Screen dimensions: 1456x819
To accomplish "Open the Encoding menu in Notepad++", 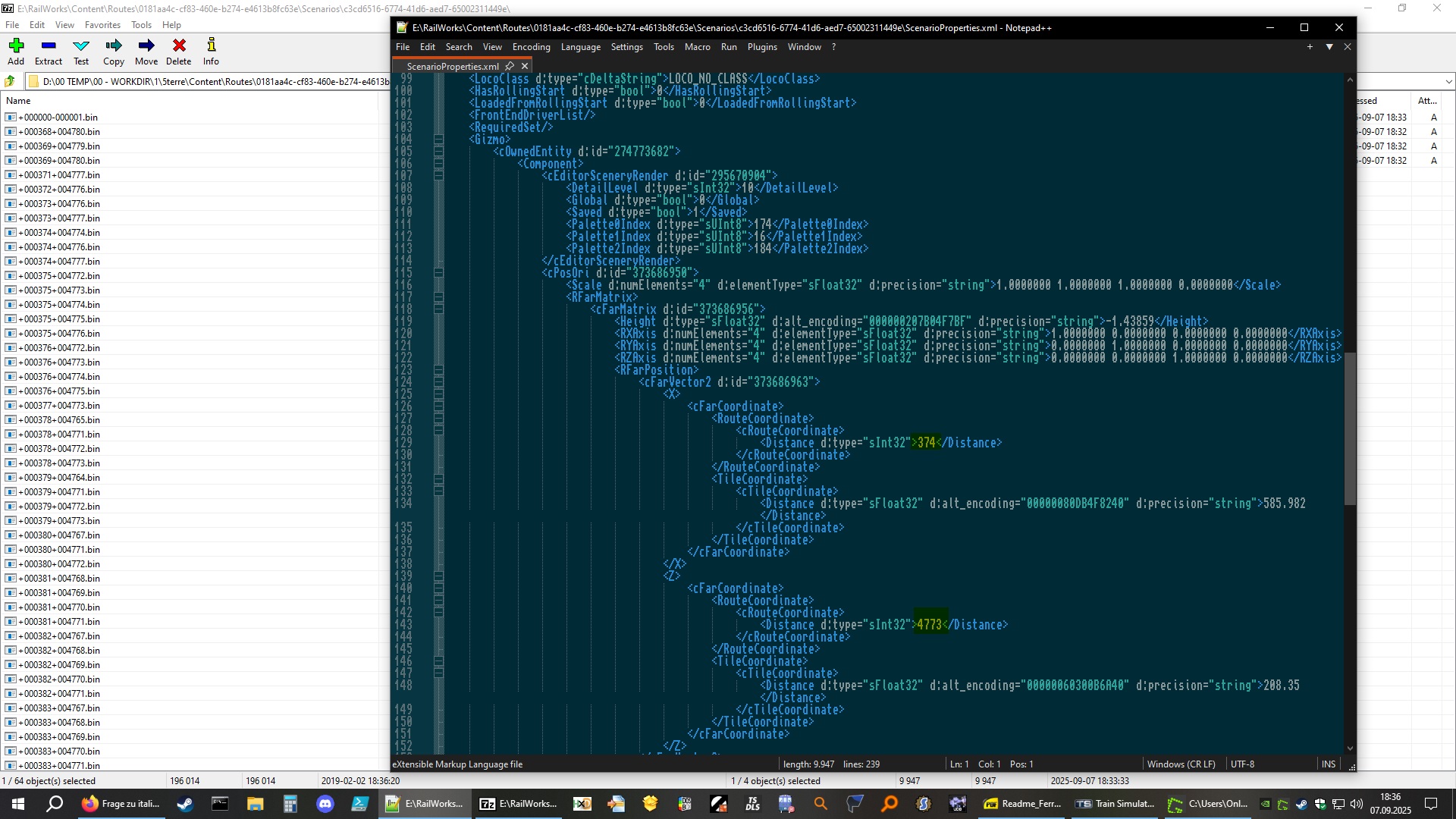I will tap(531, 47).
